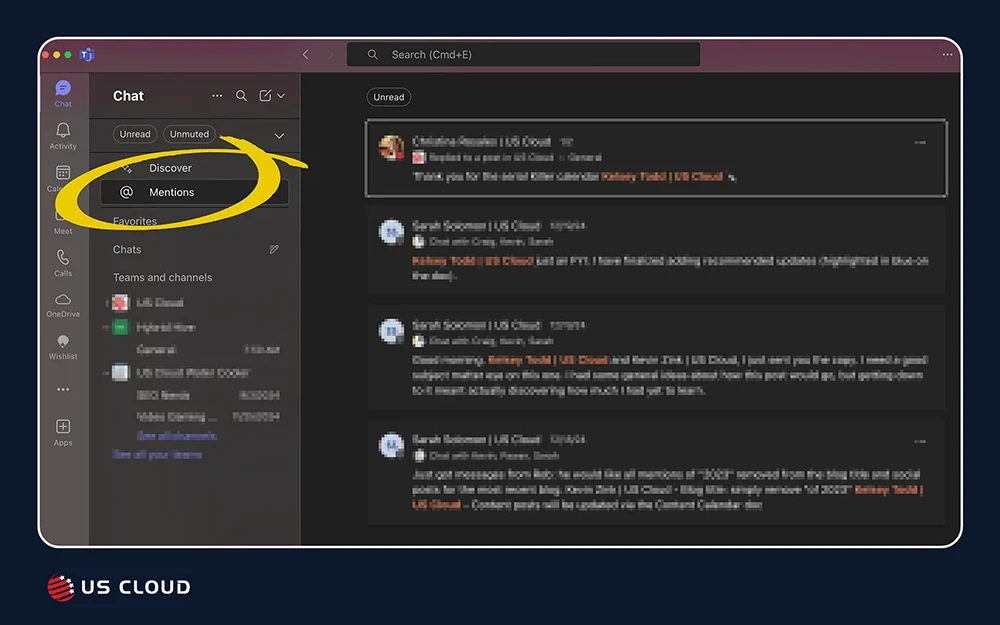Open Chat pane more options ellipsis

(x=217, y=96)
